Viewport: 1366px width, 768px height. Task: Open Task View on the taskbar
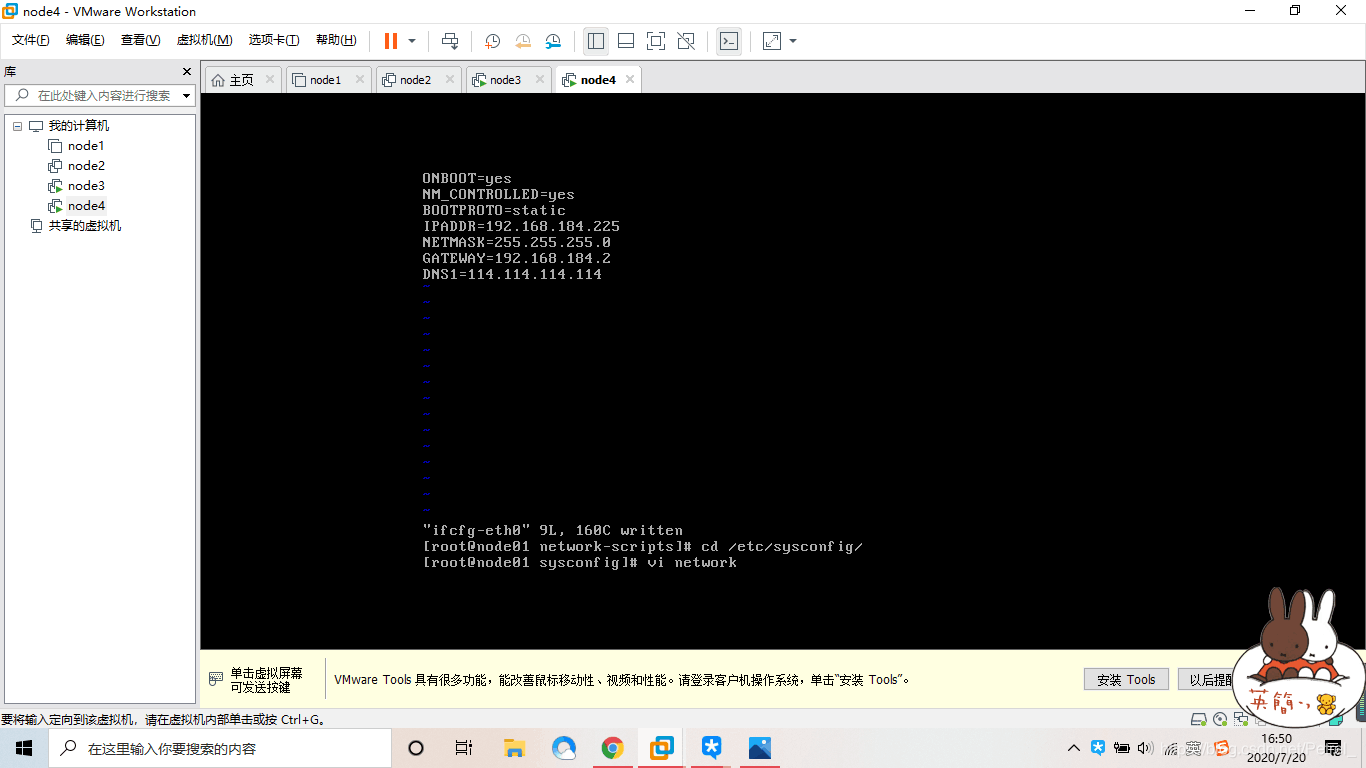point(464,748)
